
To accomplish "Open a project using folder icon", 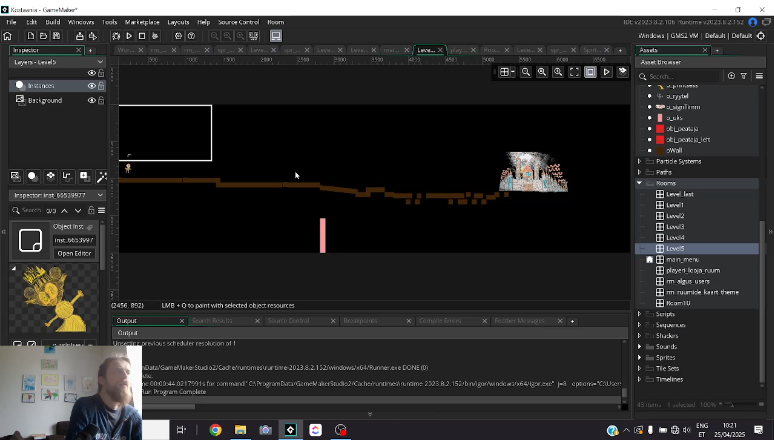I will coord(43,36).
